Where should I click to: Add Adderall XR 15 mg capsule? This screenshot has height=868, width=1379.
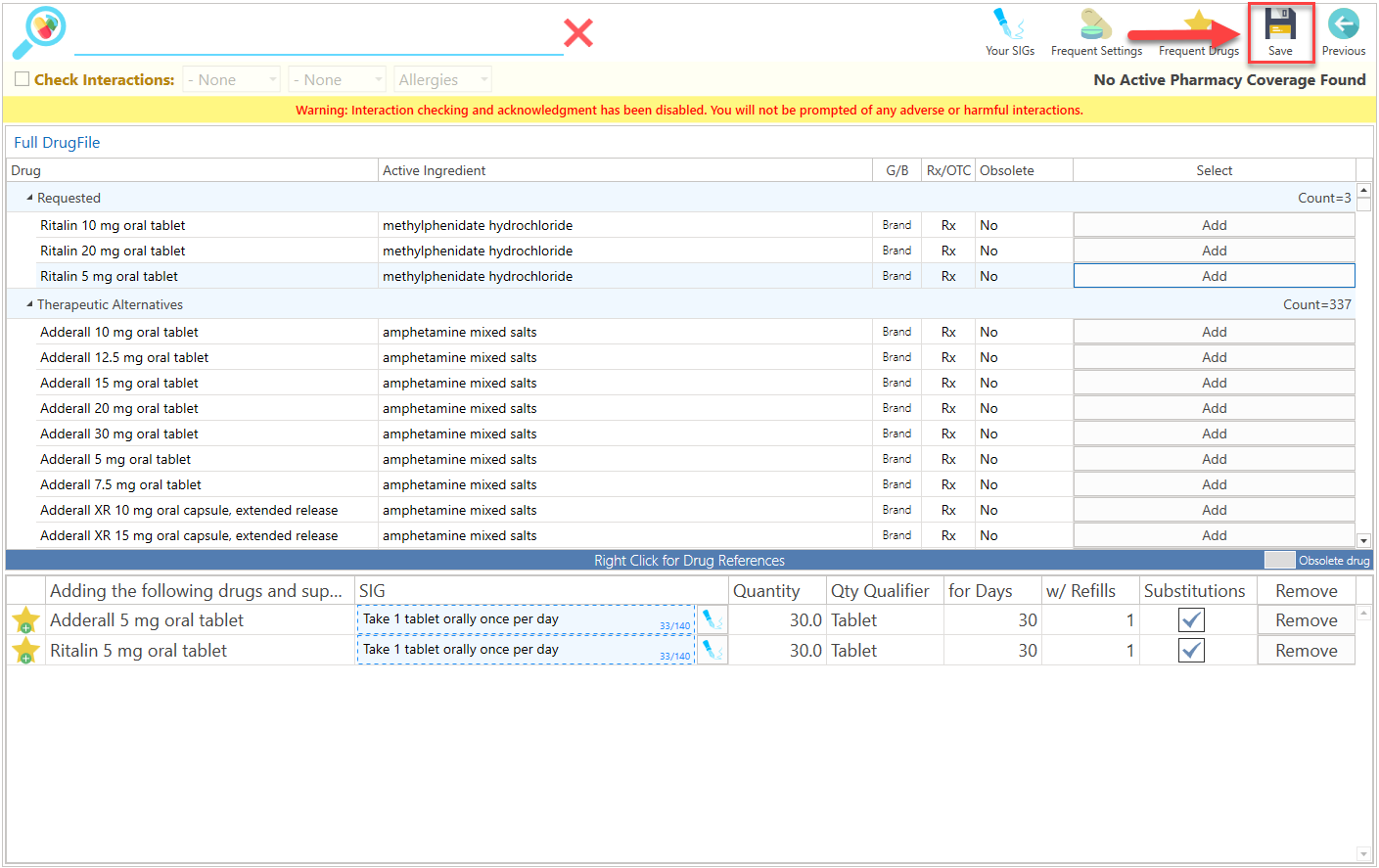click(x=1215, y=535)
